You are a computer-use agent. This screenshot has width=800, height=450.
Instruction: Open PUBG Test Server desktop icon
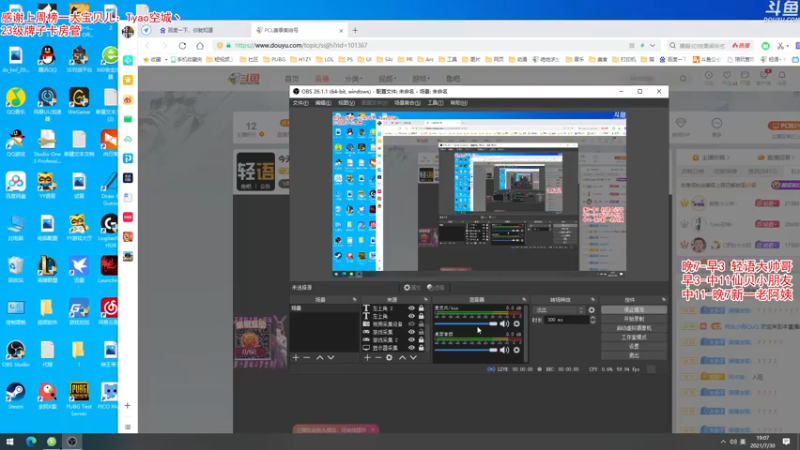coord(79,398)
